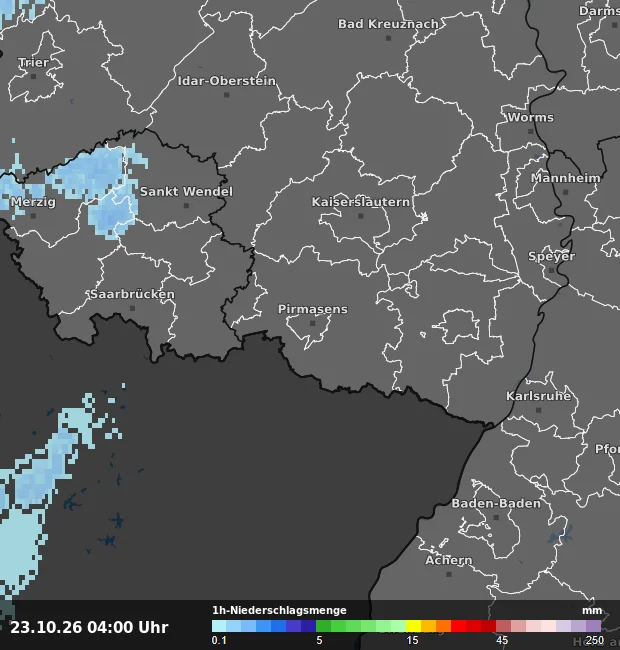Click the Pirmasens city label
Image resolution: width=620 pixels, height=650 pixels.
tap(313, 309)
